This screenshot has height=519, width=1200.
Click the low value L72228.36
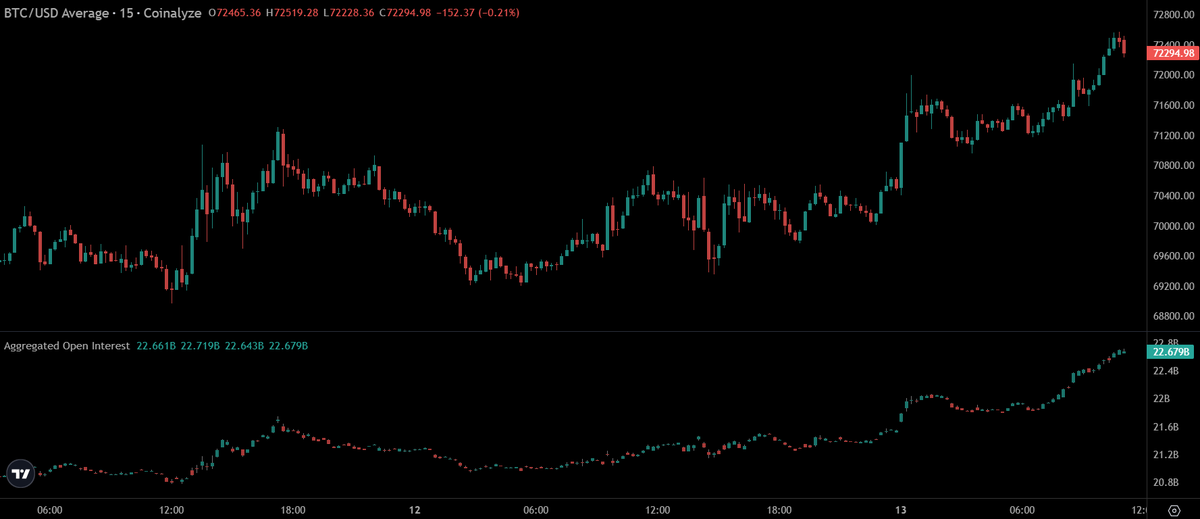coord(351,13)
